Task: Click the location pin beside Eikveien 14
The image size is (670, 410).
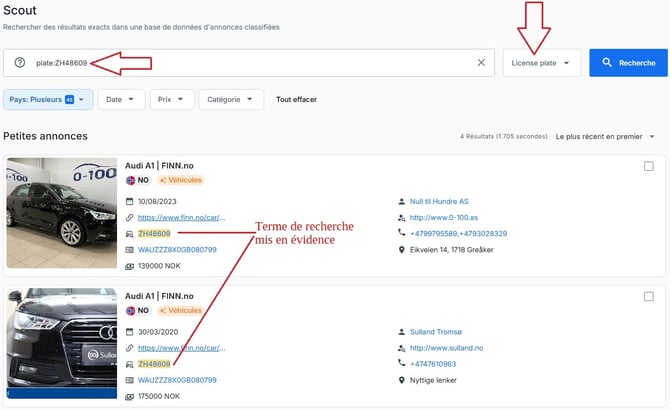Action: pos(402,249)
